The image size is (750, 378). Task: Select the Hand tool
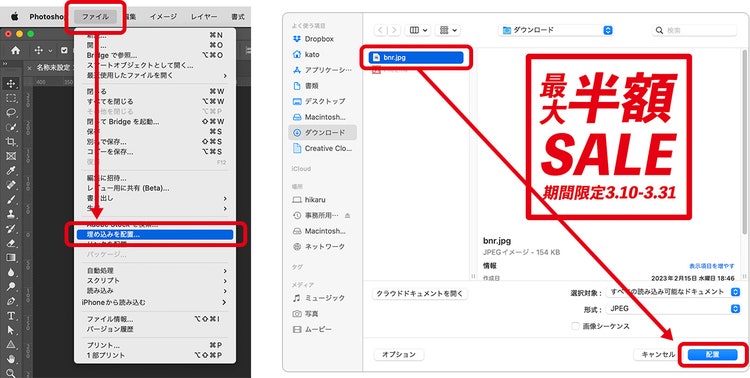pyautogui.click(x=11, y=359)
